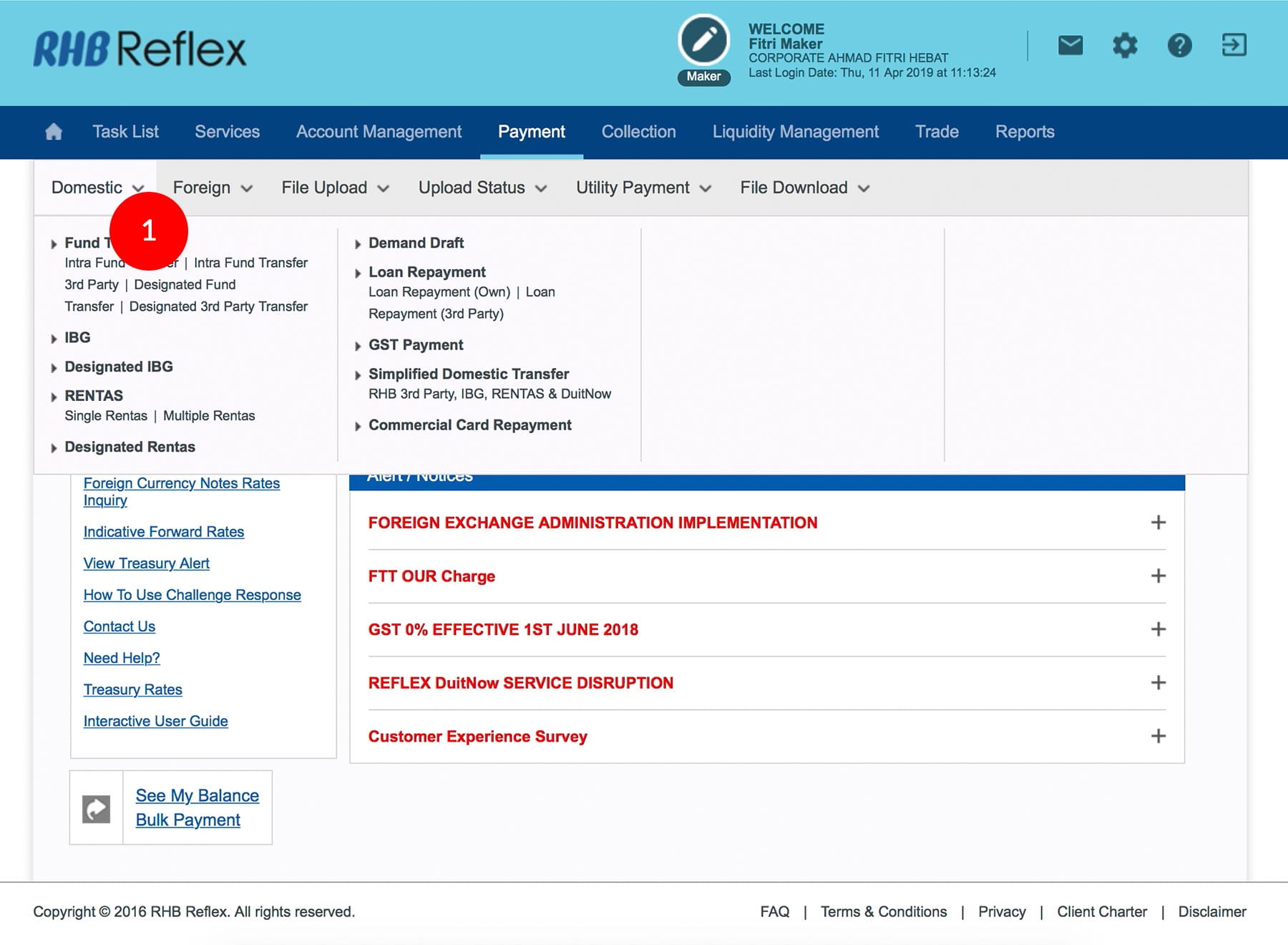Open the mail inbox envelope icon
This screenshot has height=945, width=1288.
1070,46
